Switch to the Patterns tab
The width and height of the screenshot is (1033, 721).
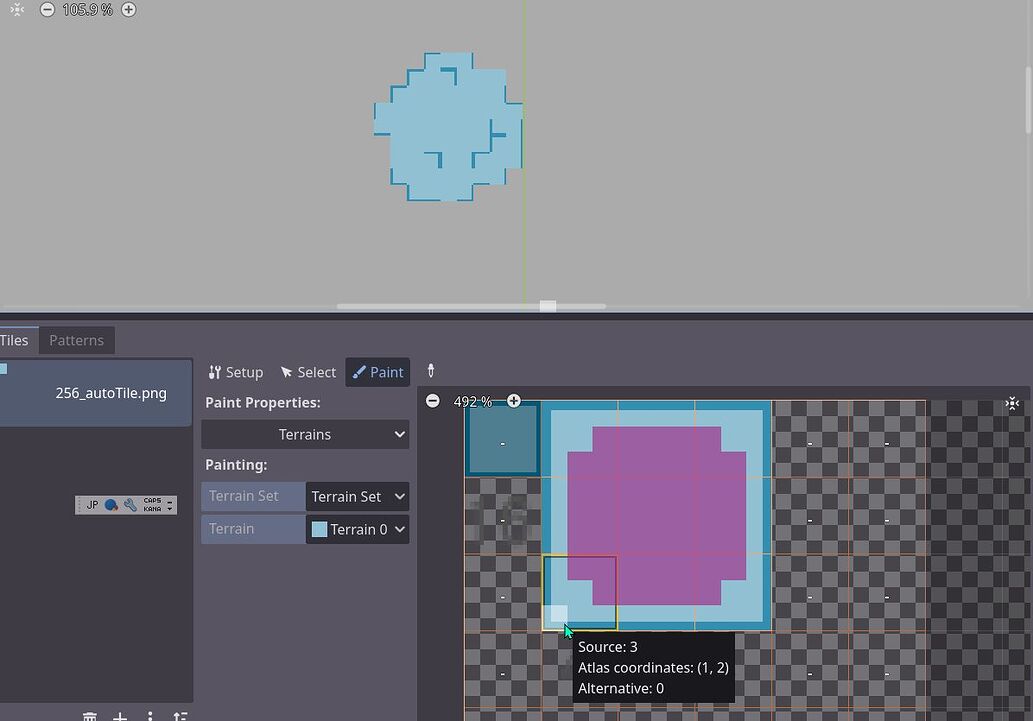click(76, 340)
